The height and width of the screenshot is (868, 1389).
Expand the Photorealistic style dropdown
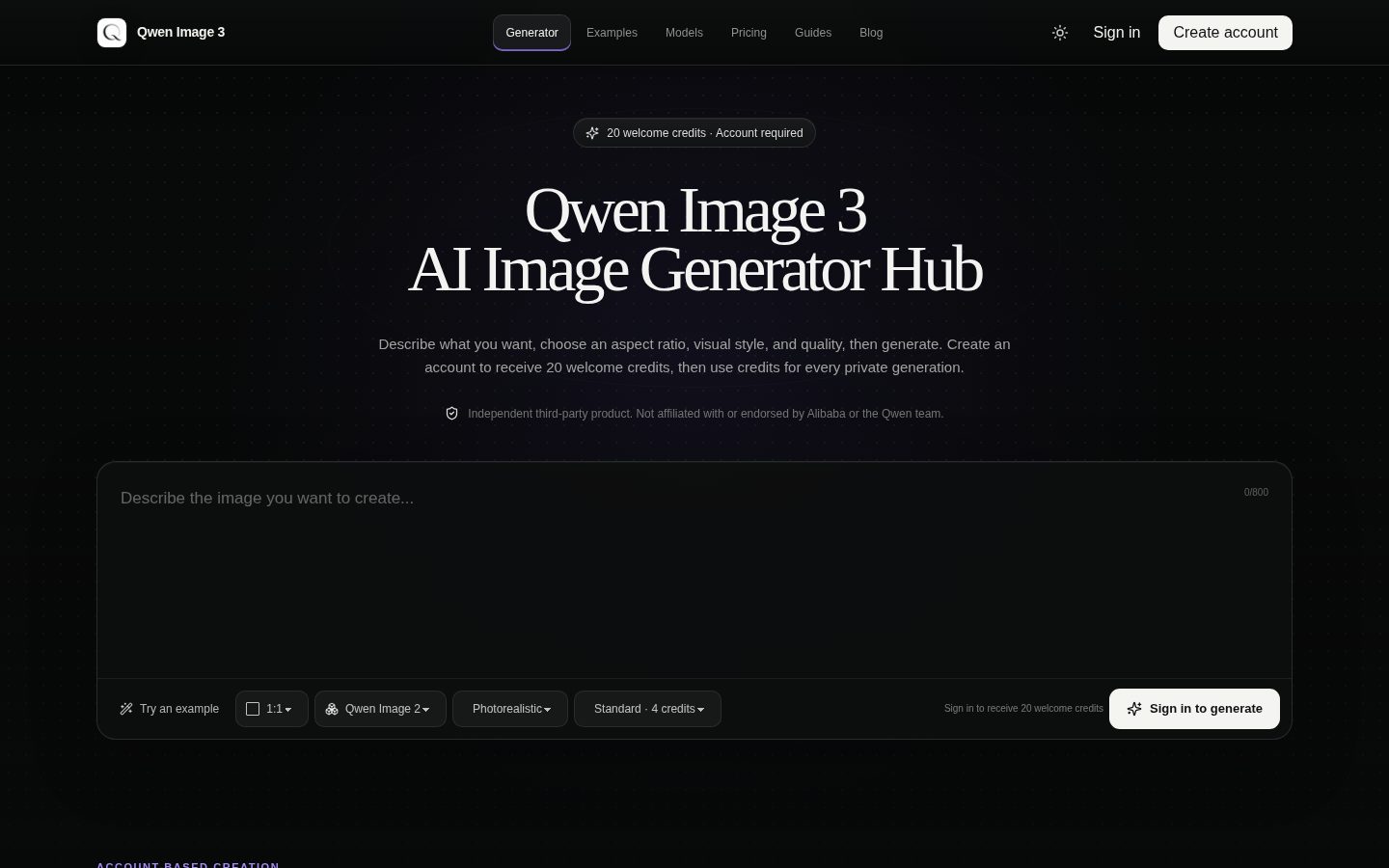click(510, 709)
